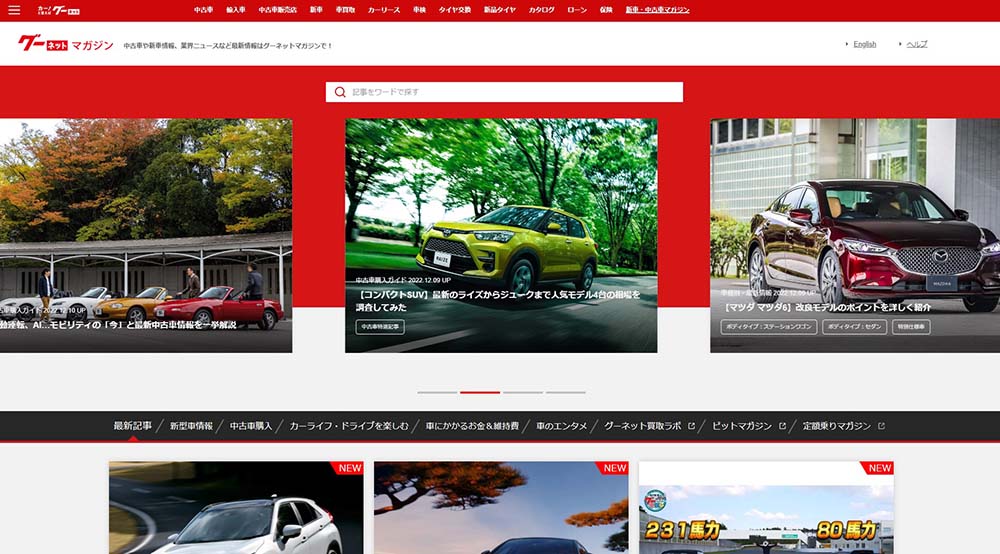
Task: Click ボディタイプ:ステーションワゴン tag
Action: pyautogui.click(x=768, y=326)
